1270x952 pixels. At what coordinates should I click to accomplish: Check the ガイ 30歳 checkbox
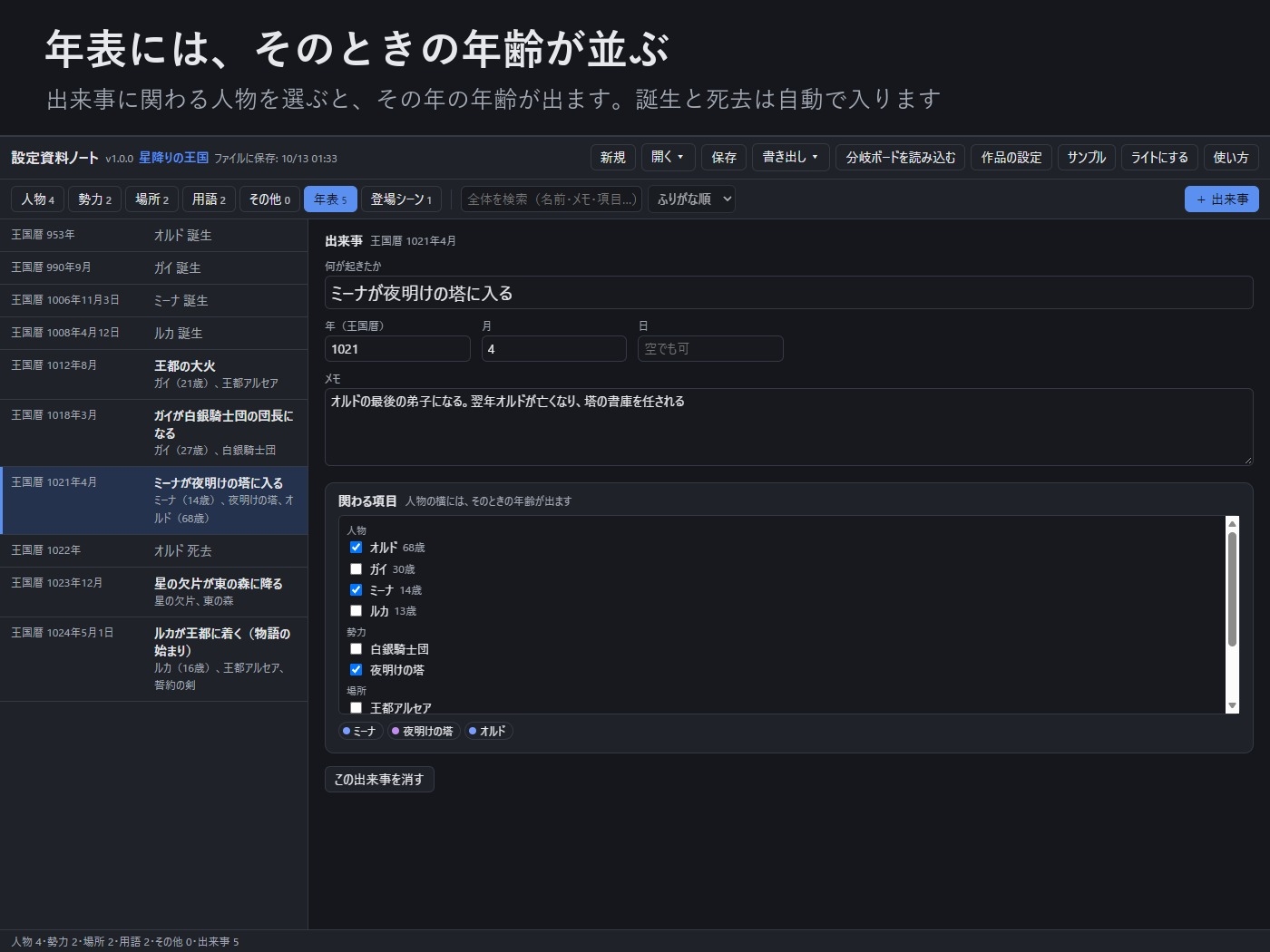(x=356, y=568)
